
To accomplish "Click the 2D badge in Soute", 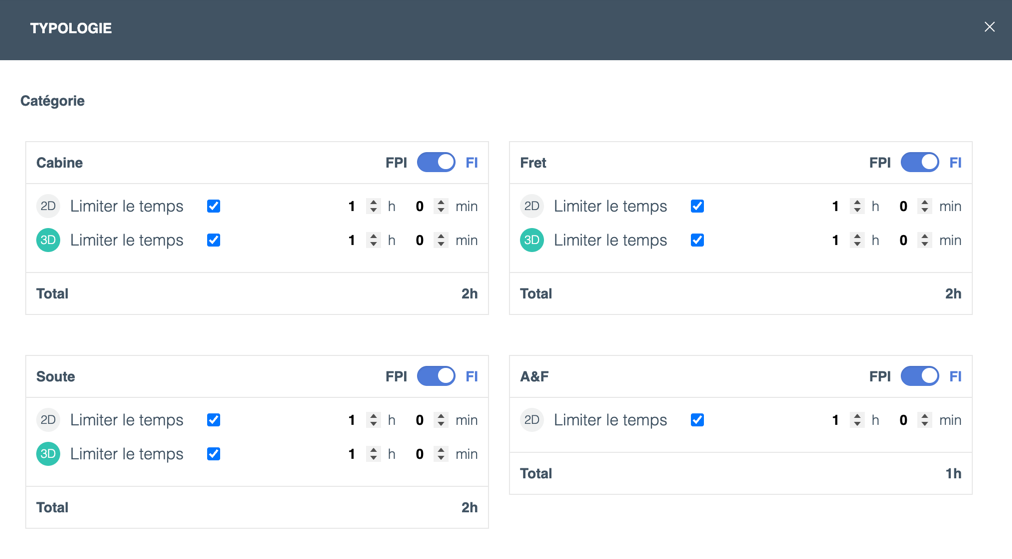I will click(48, 420).
